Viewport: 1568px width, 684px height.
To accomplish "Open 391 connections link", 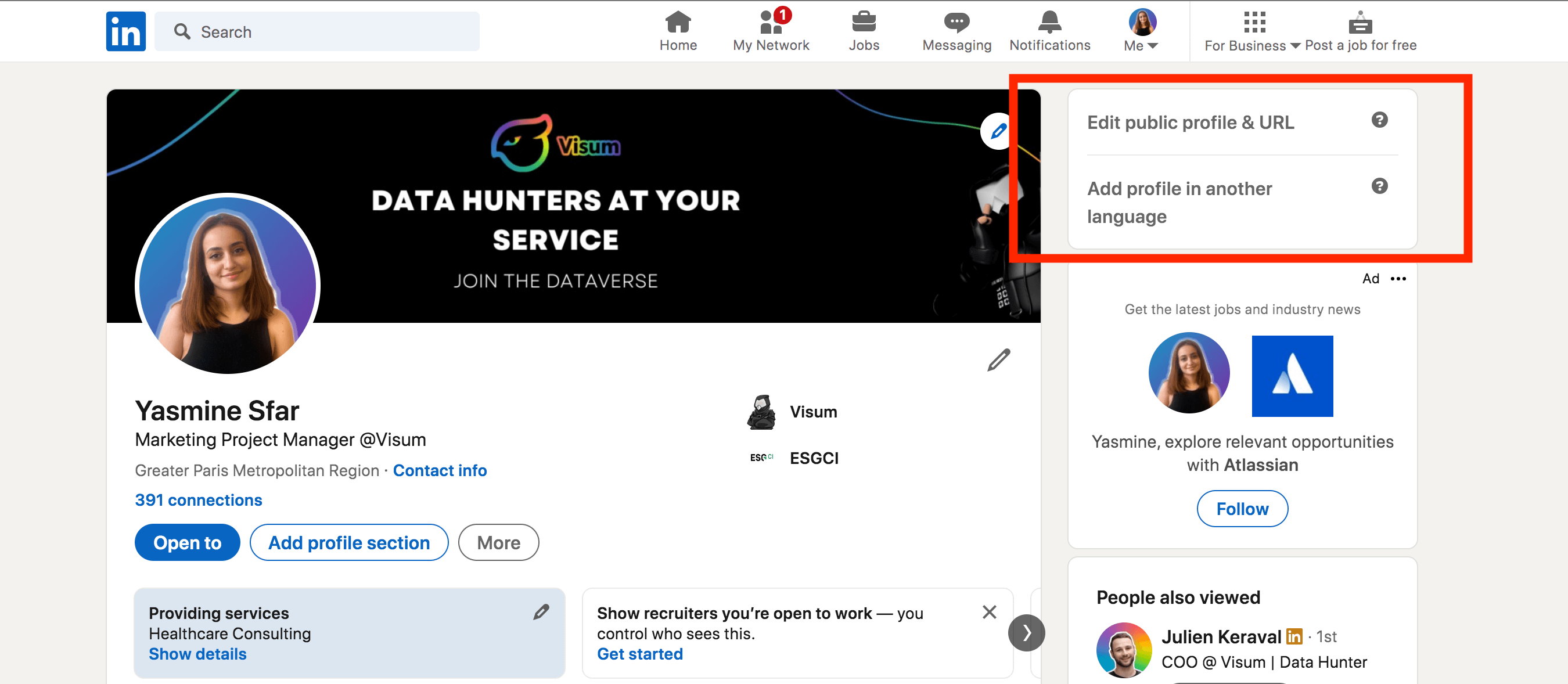I will coord(199,500).
